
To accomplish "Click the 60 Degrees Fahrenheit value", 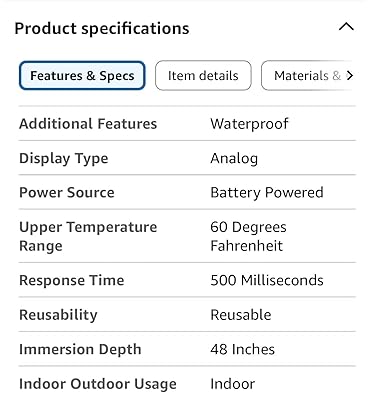I will (248, 236).
